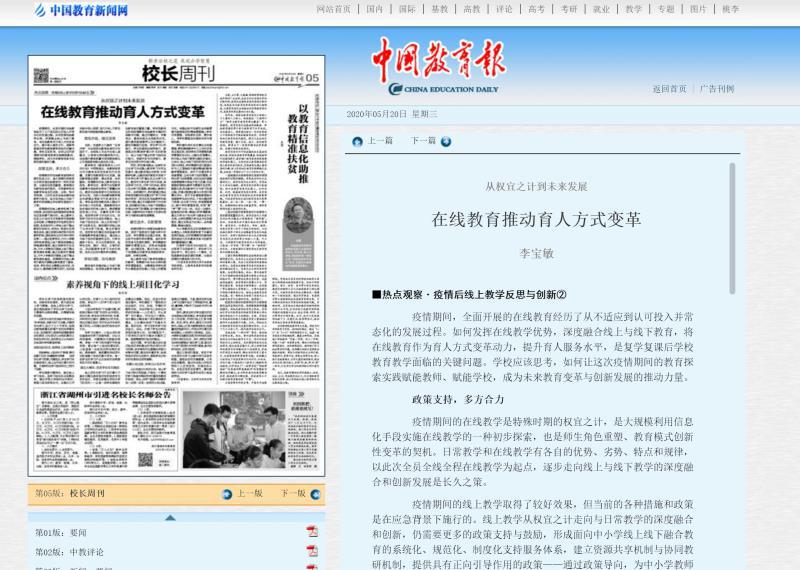Click the 返回首页 link
The height and width of the screenshot is (570, 800).
669,88
